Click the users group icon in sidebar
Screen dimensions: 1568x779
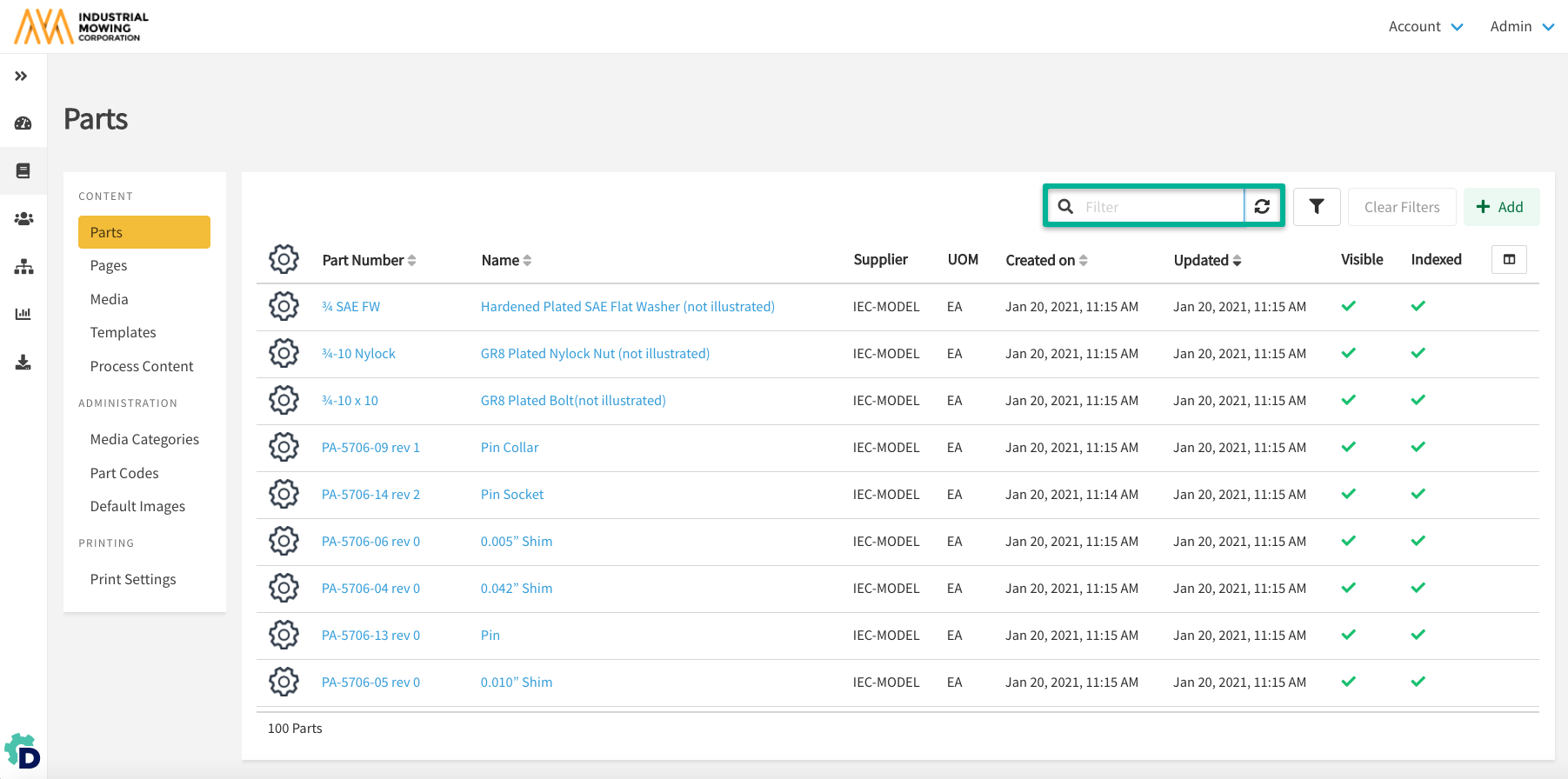[23, 219]
